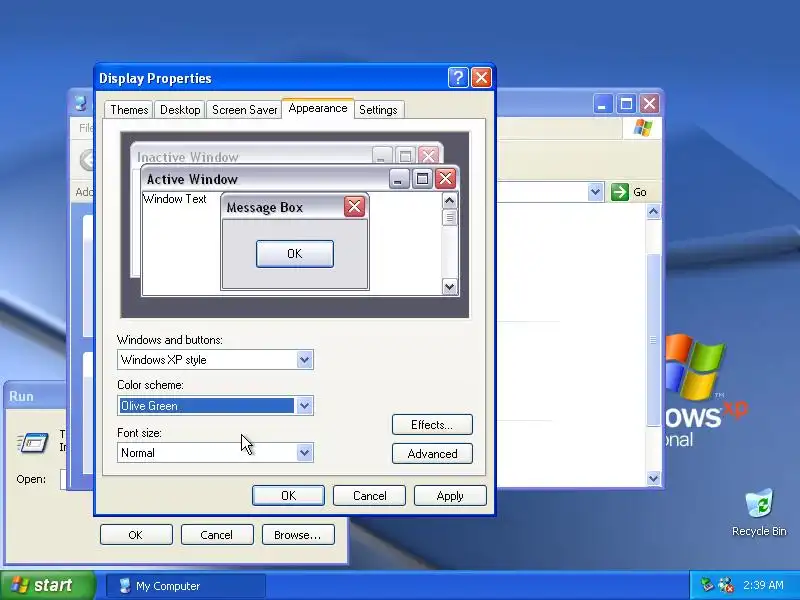Expand the Color scheme dropdown arrow

(x=305, y=406)
